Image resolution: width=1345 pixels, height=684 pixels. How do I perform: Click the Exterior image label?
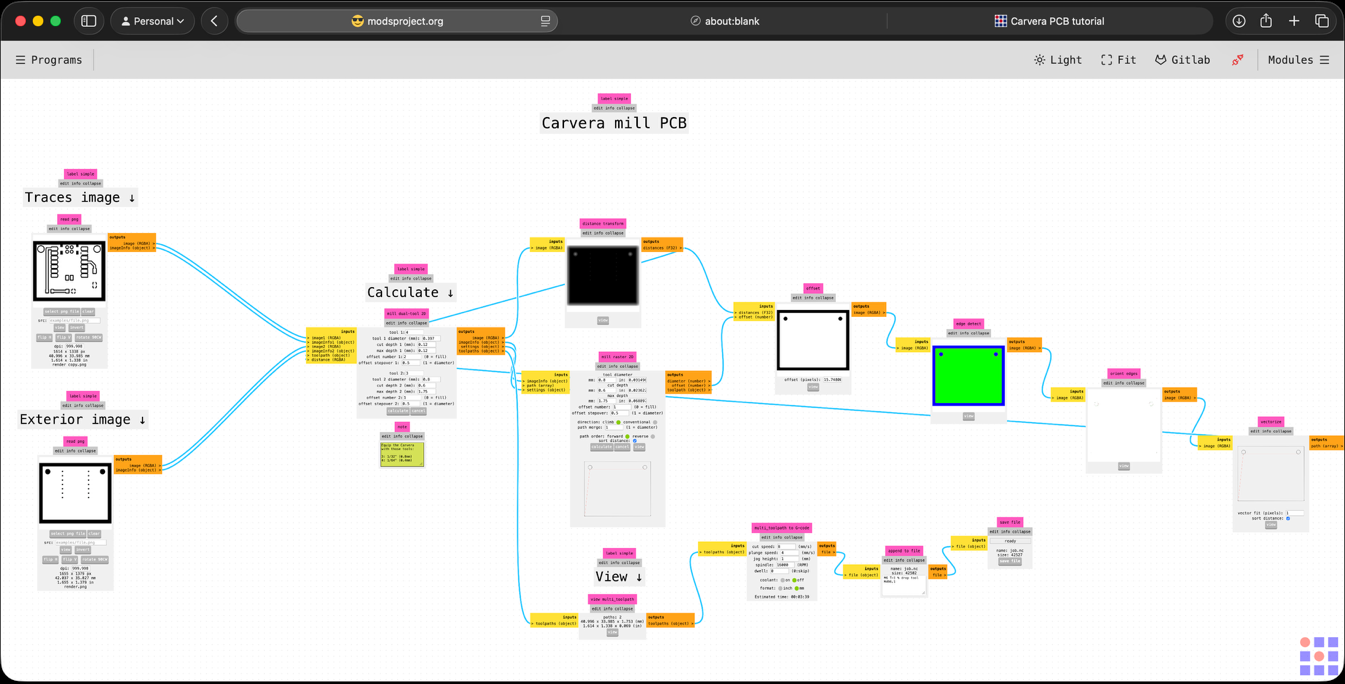pos(83,419)
